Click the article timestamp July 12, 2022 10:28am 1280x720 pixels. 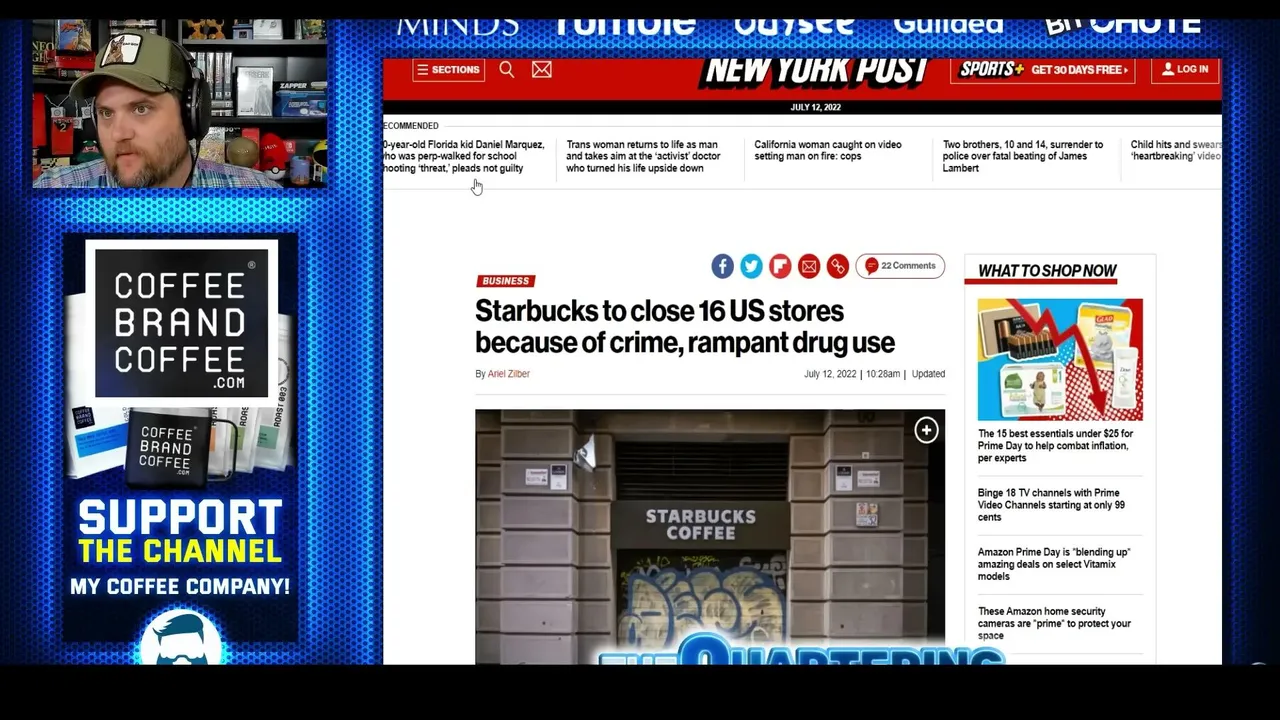[x=852, y=374]
